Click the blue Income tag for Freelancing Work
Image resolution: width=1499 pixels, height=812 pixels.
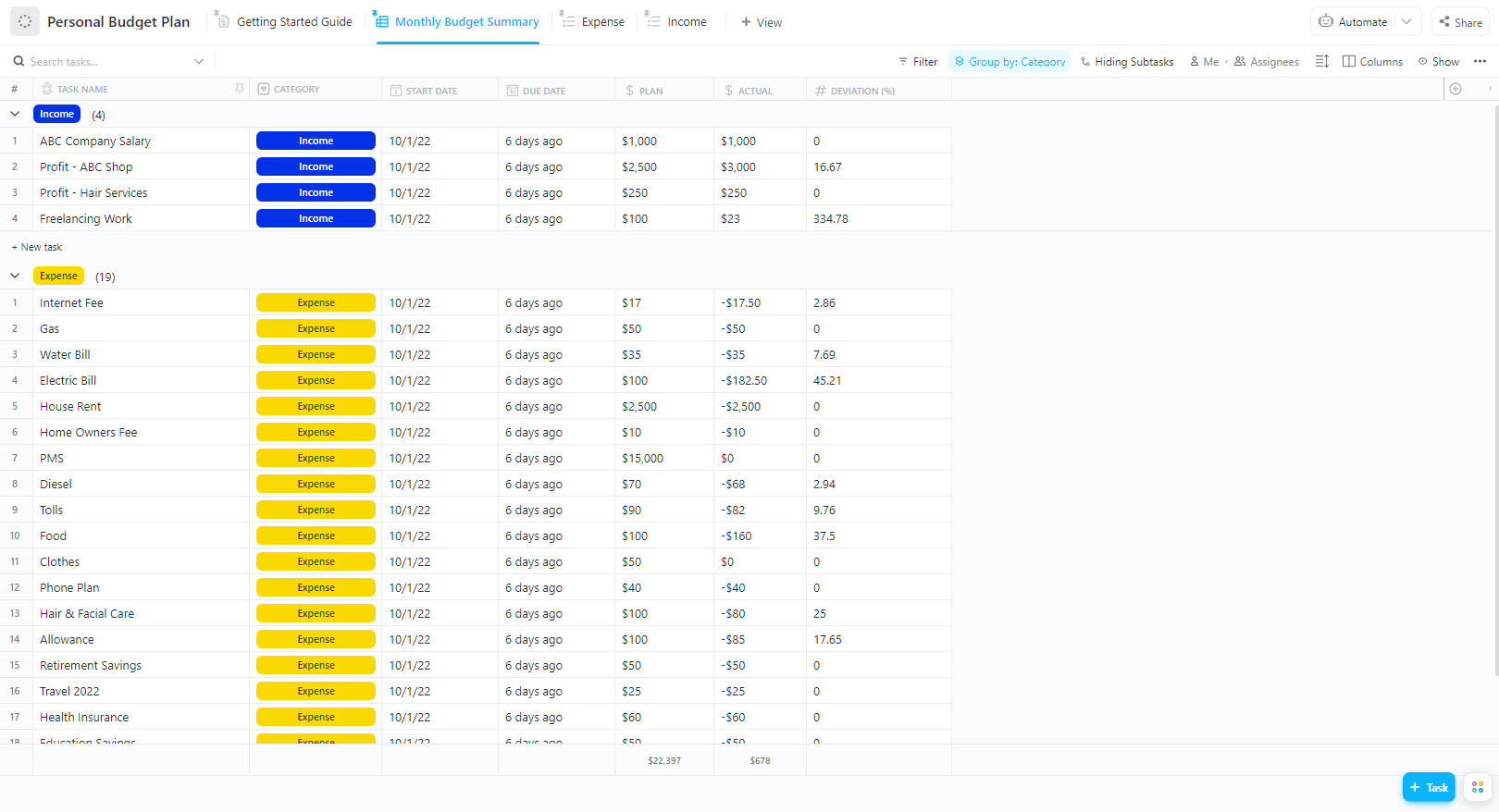click(x=316, y=218)
